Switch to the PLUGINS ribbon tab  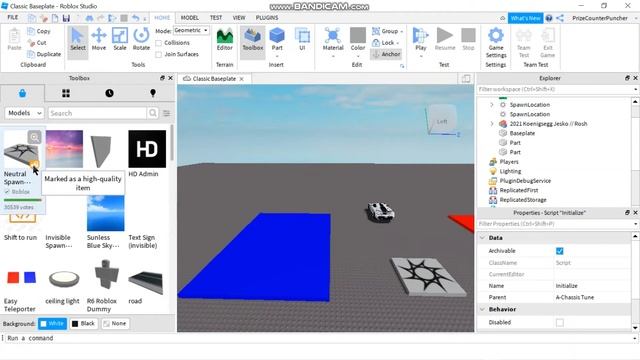click(267, 18)
